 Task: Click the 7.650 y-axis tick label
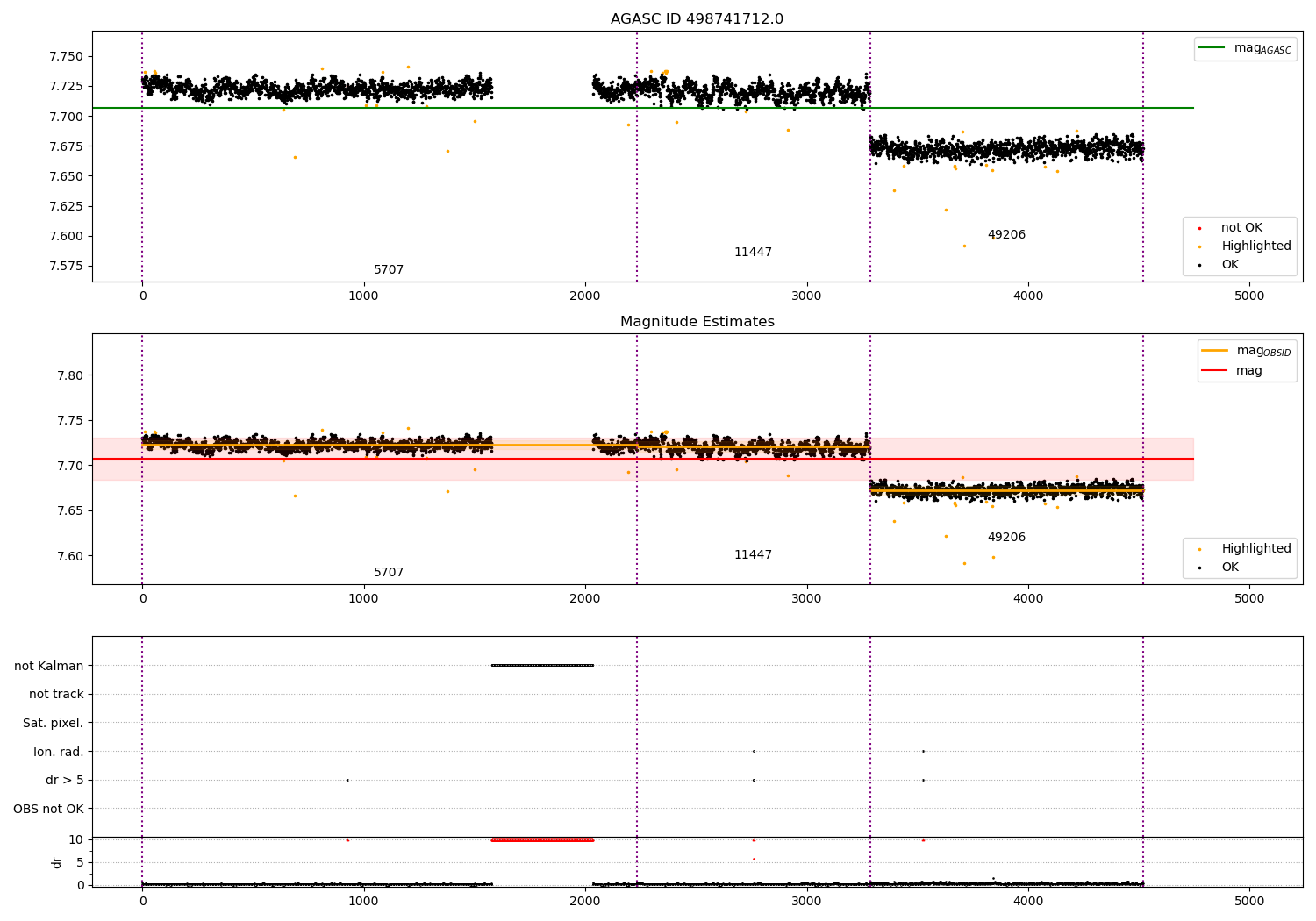[x=66, y=176]
